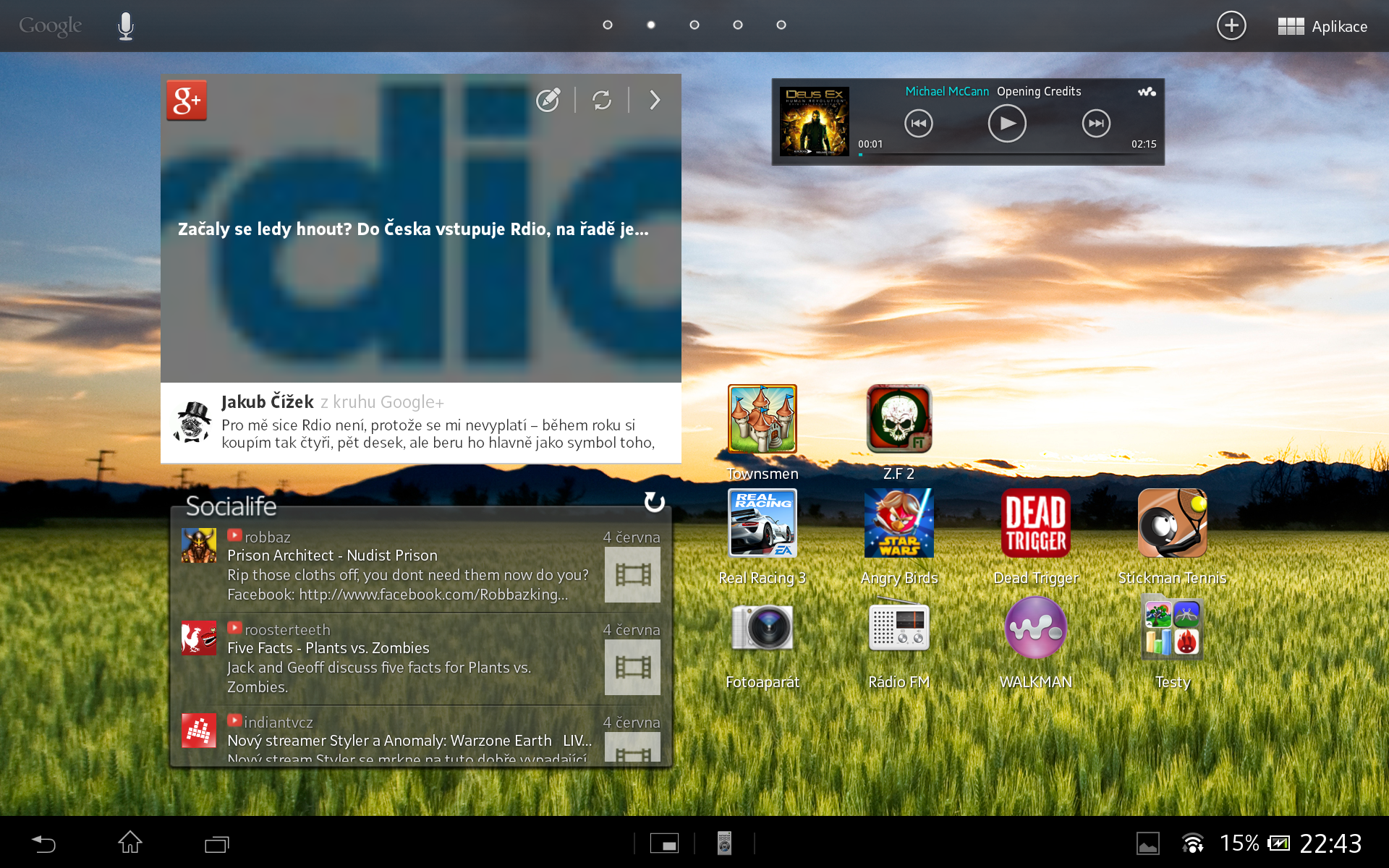Skip to the next Walkman track
Viewport: 1389px width, 868px height.
(x=1095, y=123)
